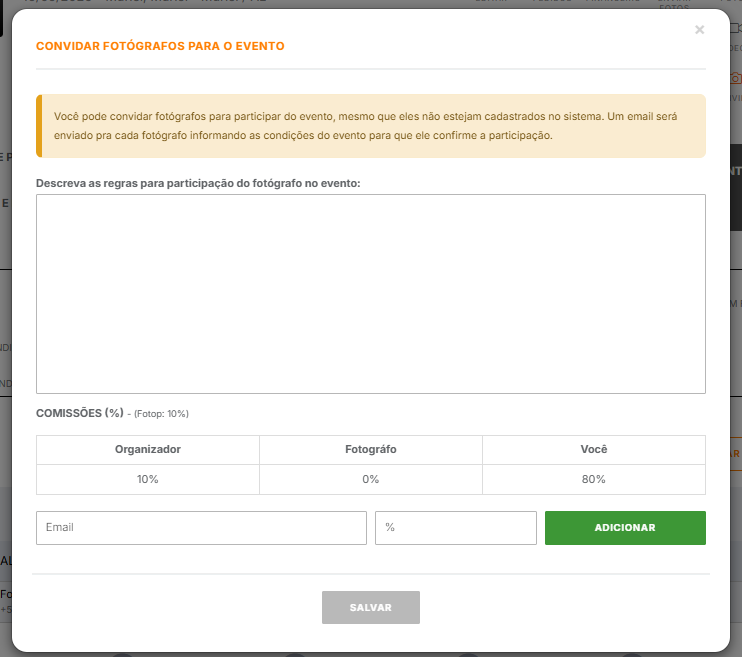Select the Você column header
The width and height of the screenshot is (742, 657).
pyautogui.click(x=593, y=450)
